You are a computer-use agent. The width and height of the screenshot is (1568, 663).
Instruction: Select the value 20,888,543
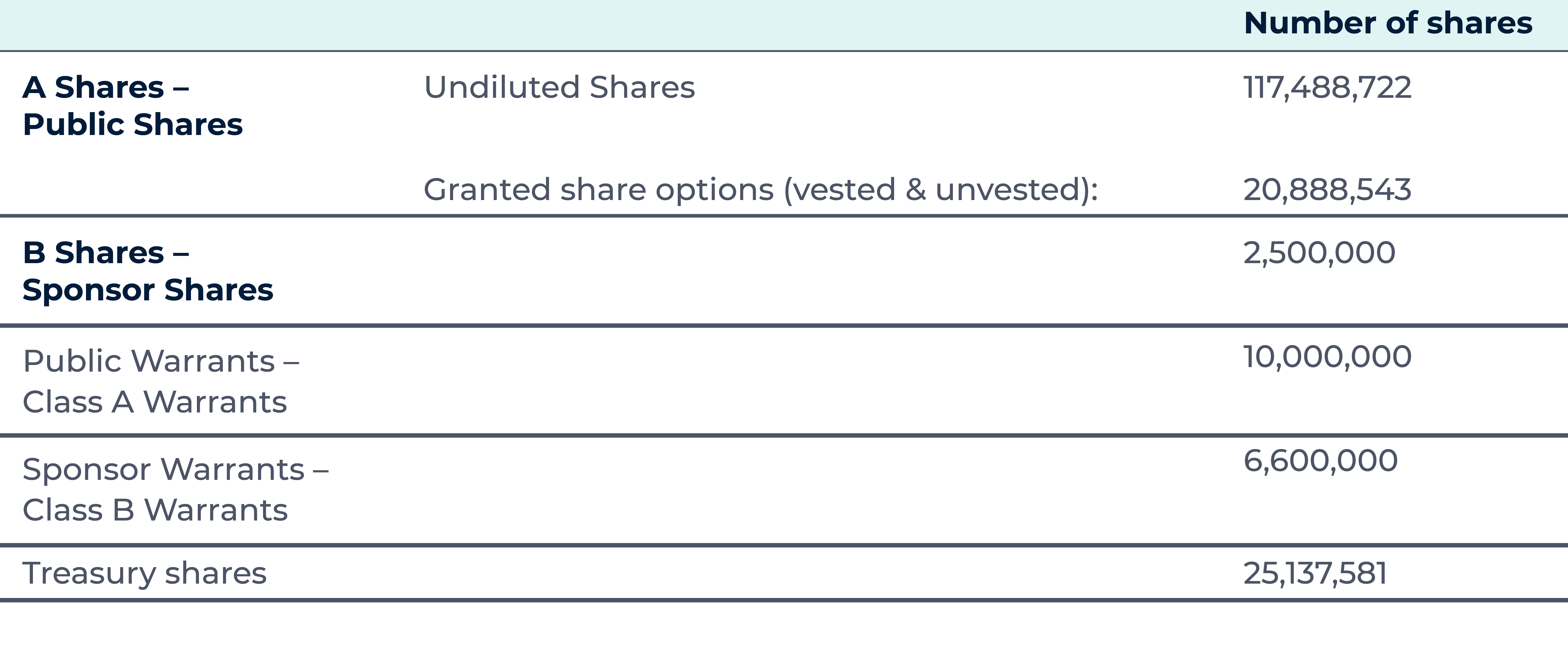tap(1327, 190)
